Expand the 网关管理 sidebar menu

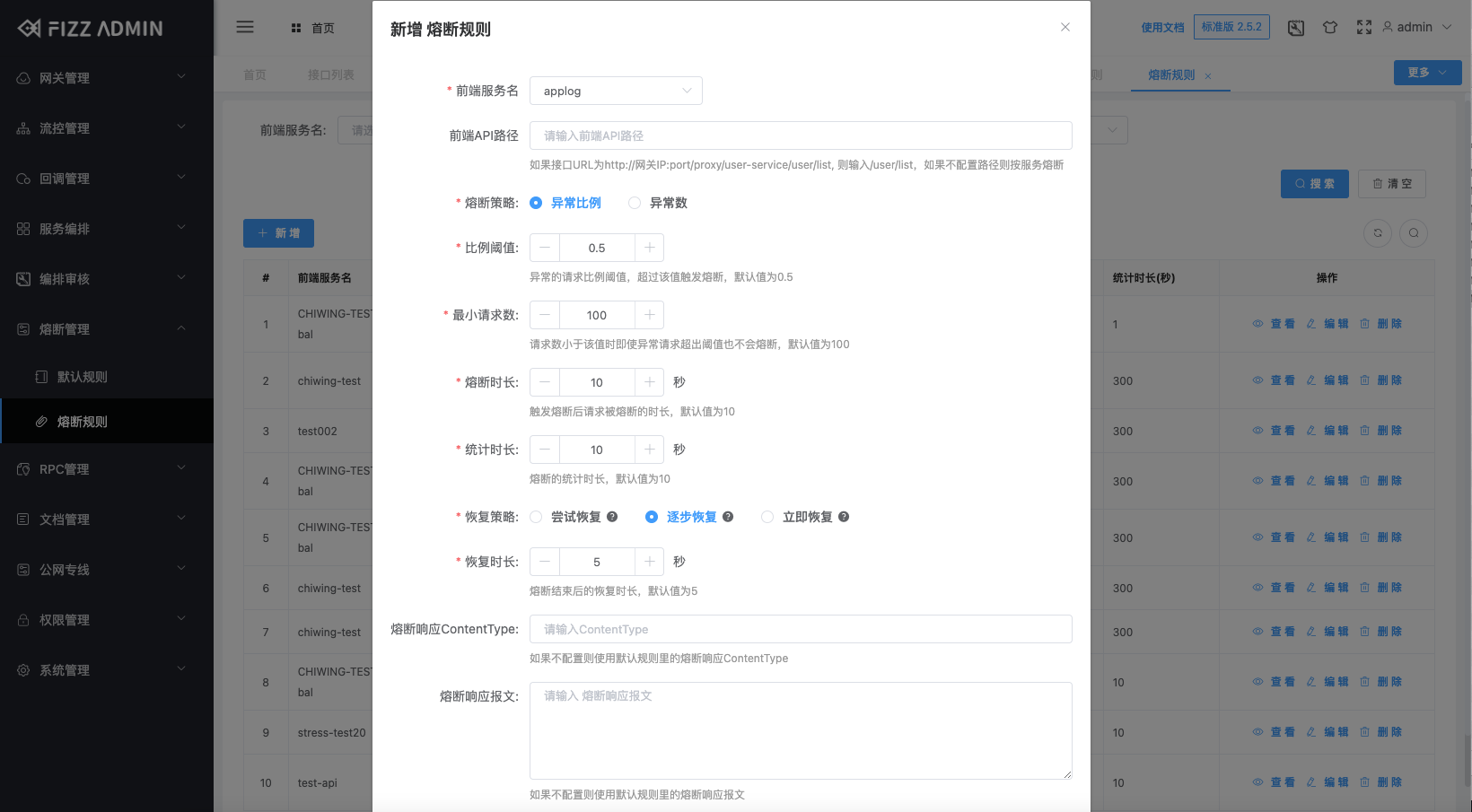tap(107, 78)
